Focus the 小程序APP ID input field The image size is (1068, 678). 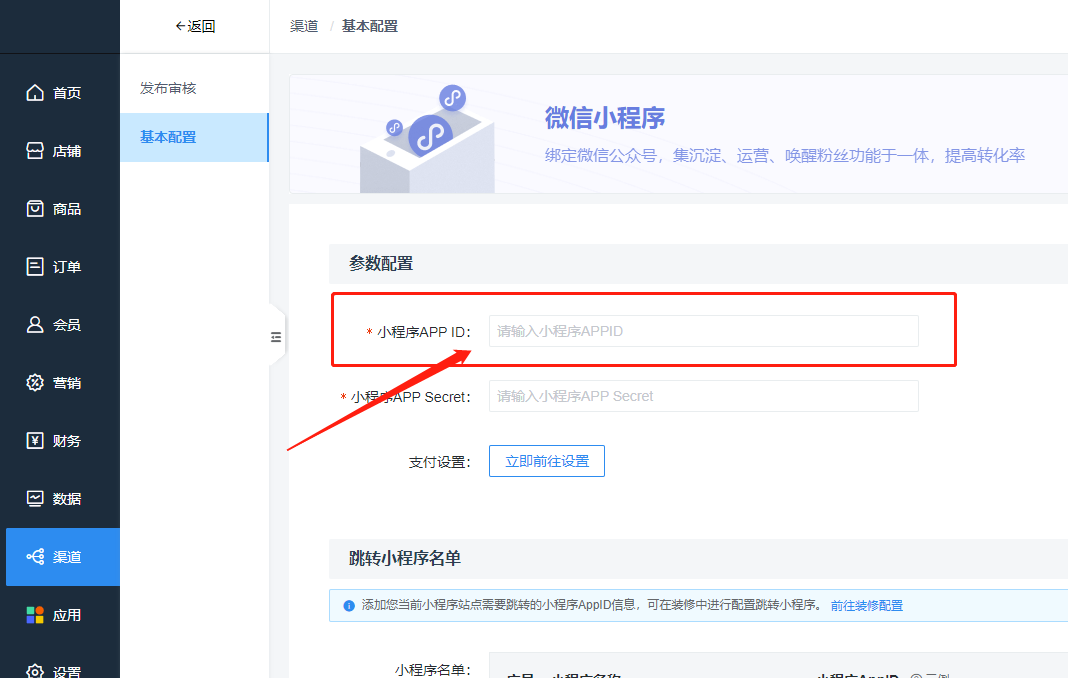[x=704, y=331]
